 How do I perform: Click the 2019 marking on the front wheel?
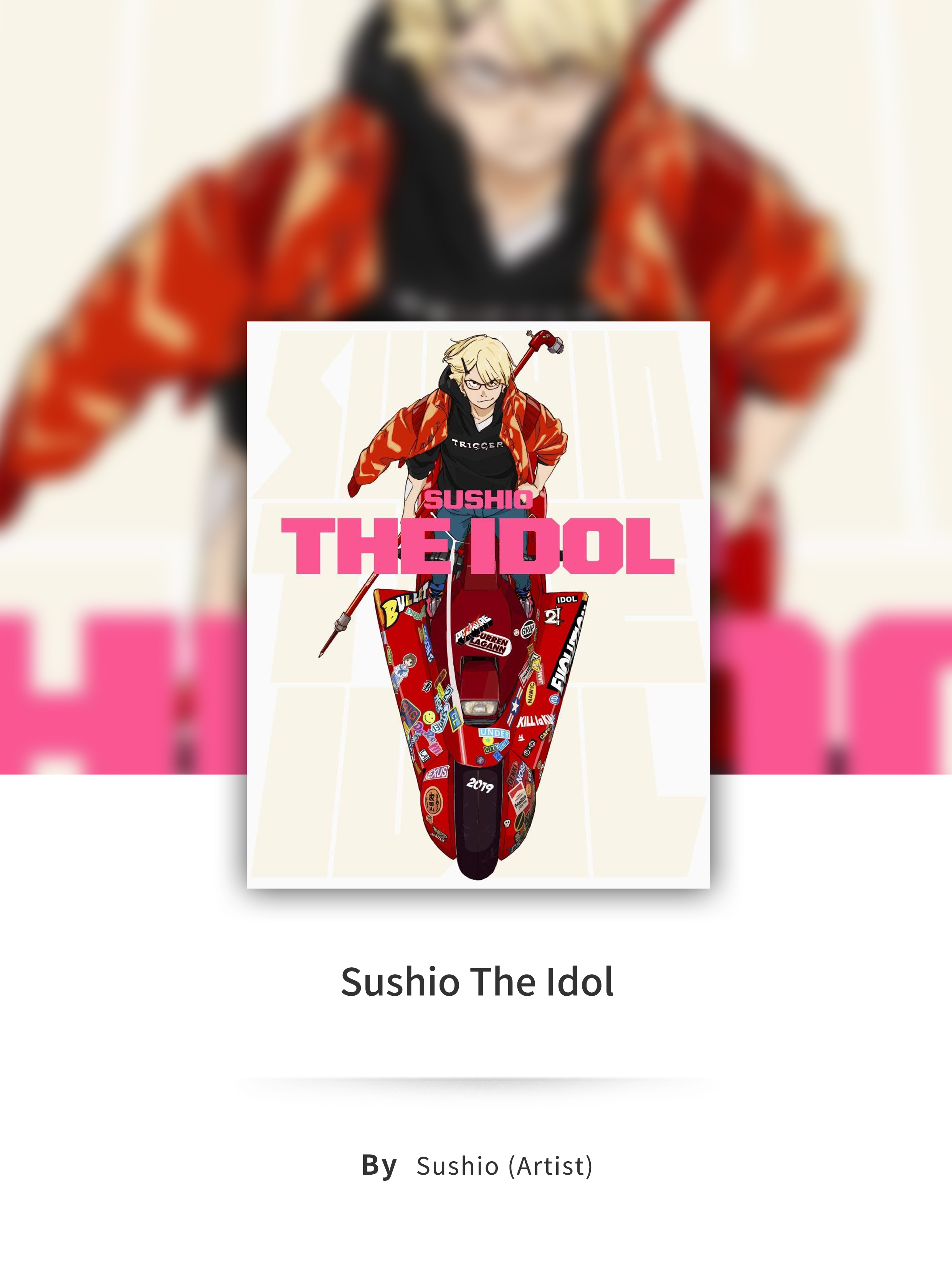pos(480,785)
